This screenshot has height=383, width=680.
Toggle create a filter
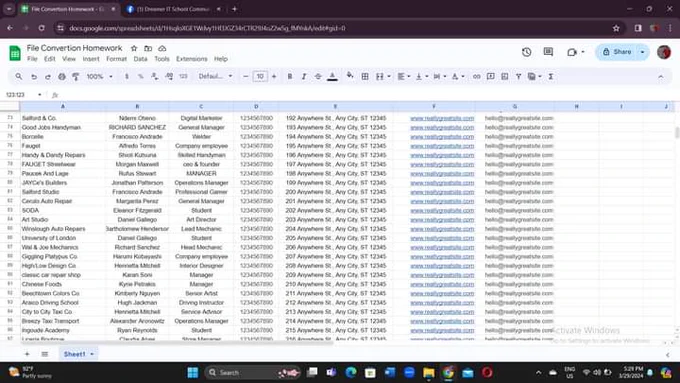click(x=518, y=76)
